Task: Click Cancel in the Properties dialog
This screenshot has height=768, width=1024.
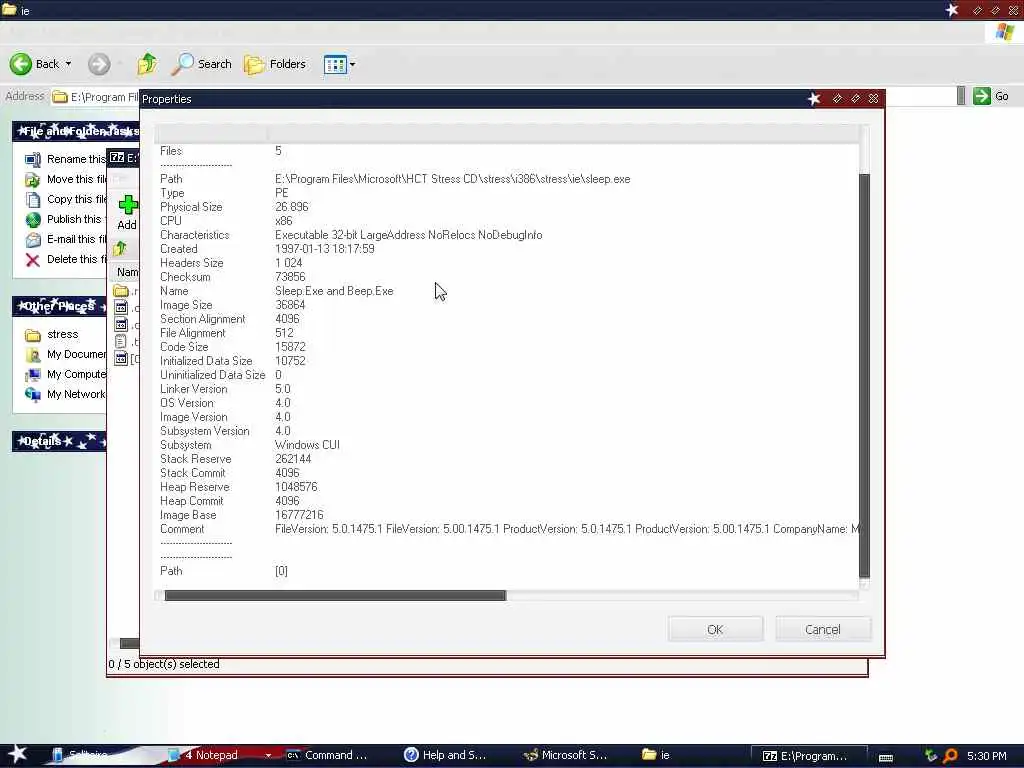Action: point(822,629)
